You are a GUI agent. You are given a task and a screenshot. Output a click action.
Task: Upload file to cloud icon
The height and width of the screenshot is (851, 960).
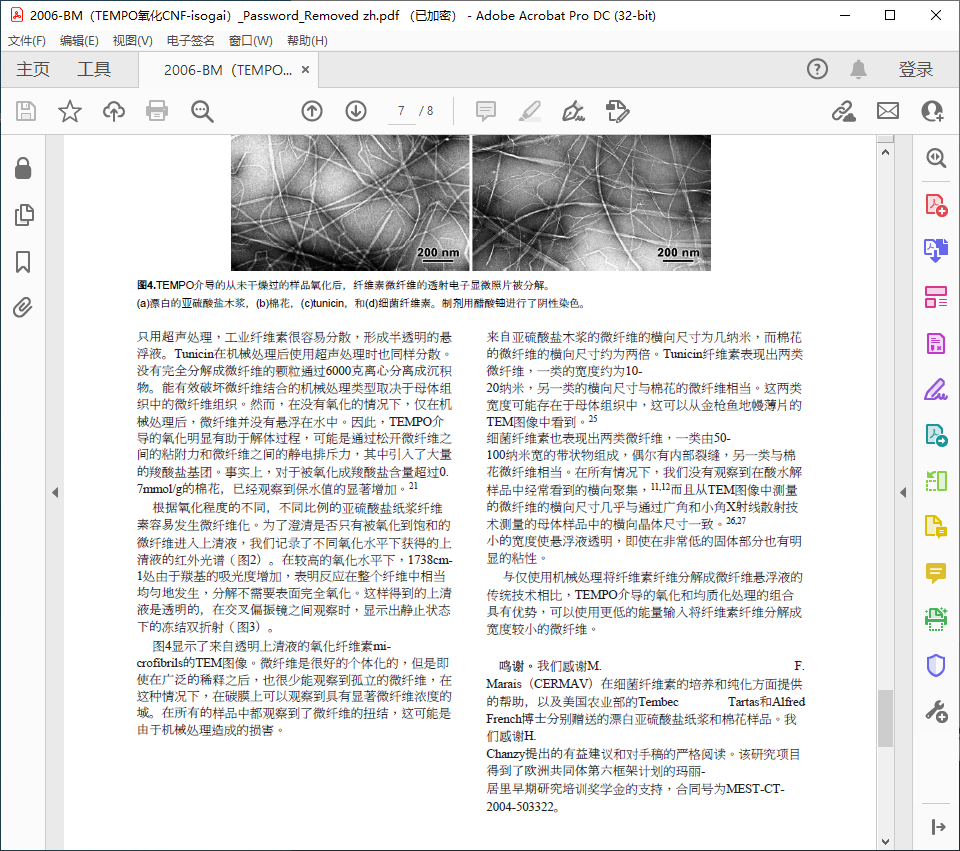114,111
